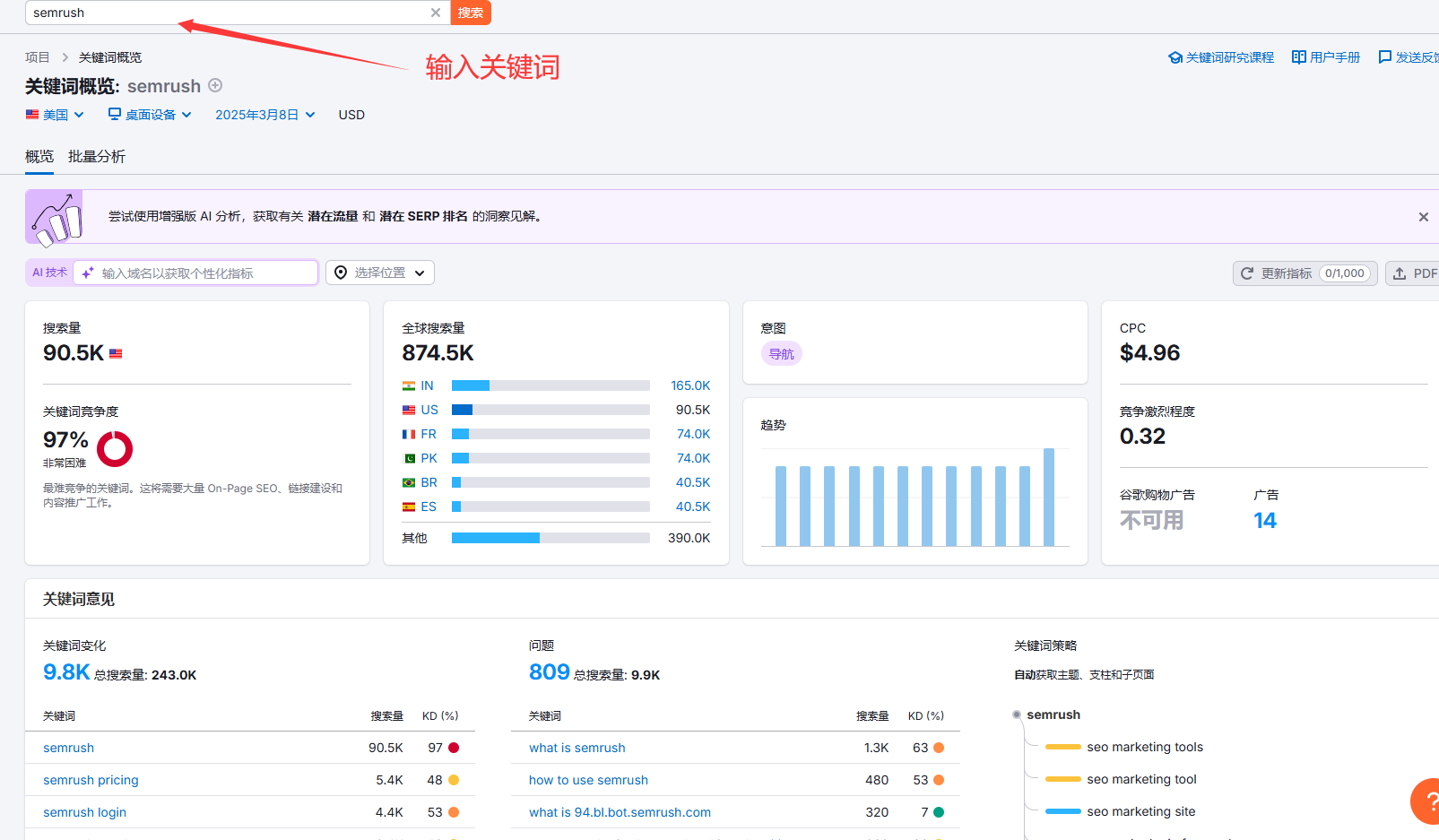Open the 'semrush pricing' keyword link

click(x=91, y=780)
